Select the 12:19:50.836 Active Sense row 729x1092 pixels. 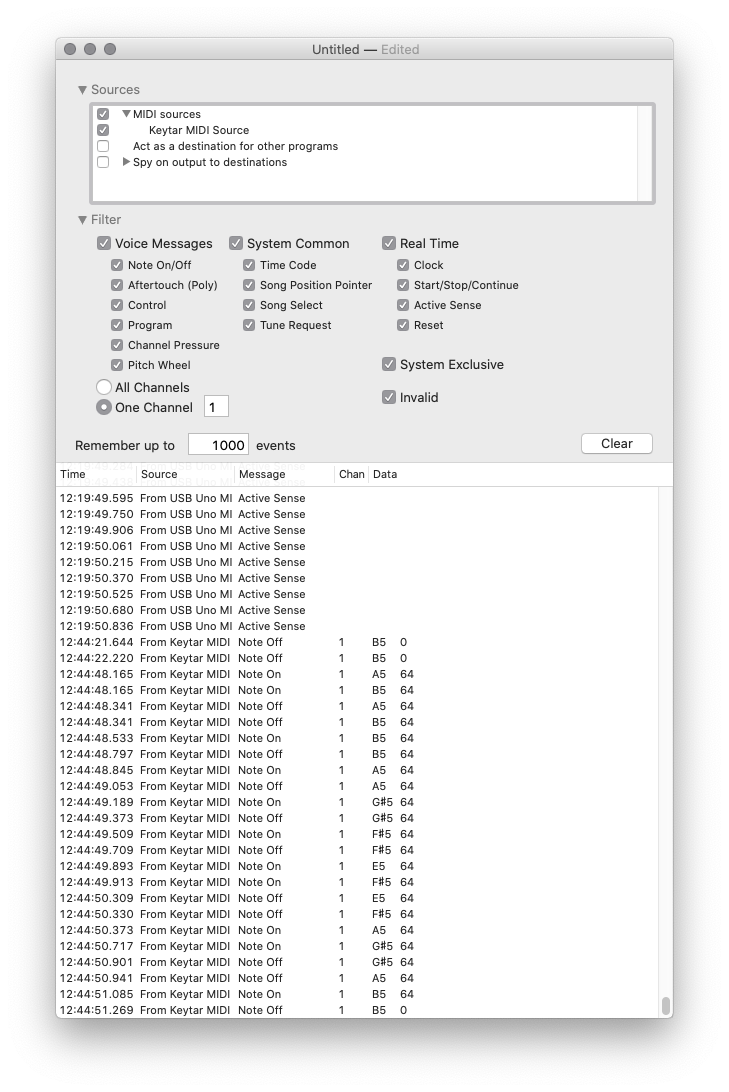click(357, 626)
